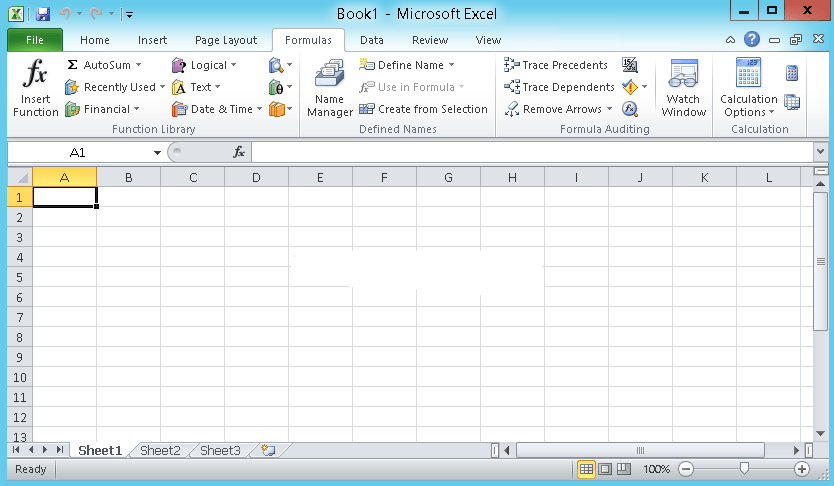The image size is (834, 486).
Task: Switch to Sheet2 tab
Action: [160, 451]
